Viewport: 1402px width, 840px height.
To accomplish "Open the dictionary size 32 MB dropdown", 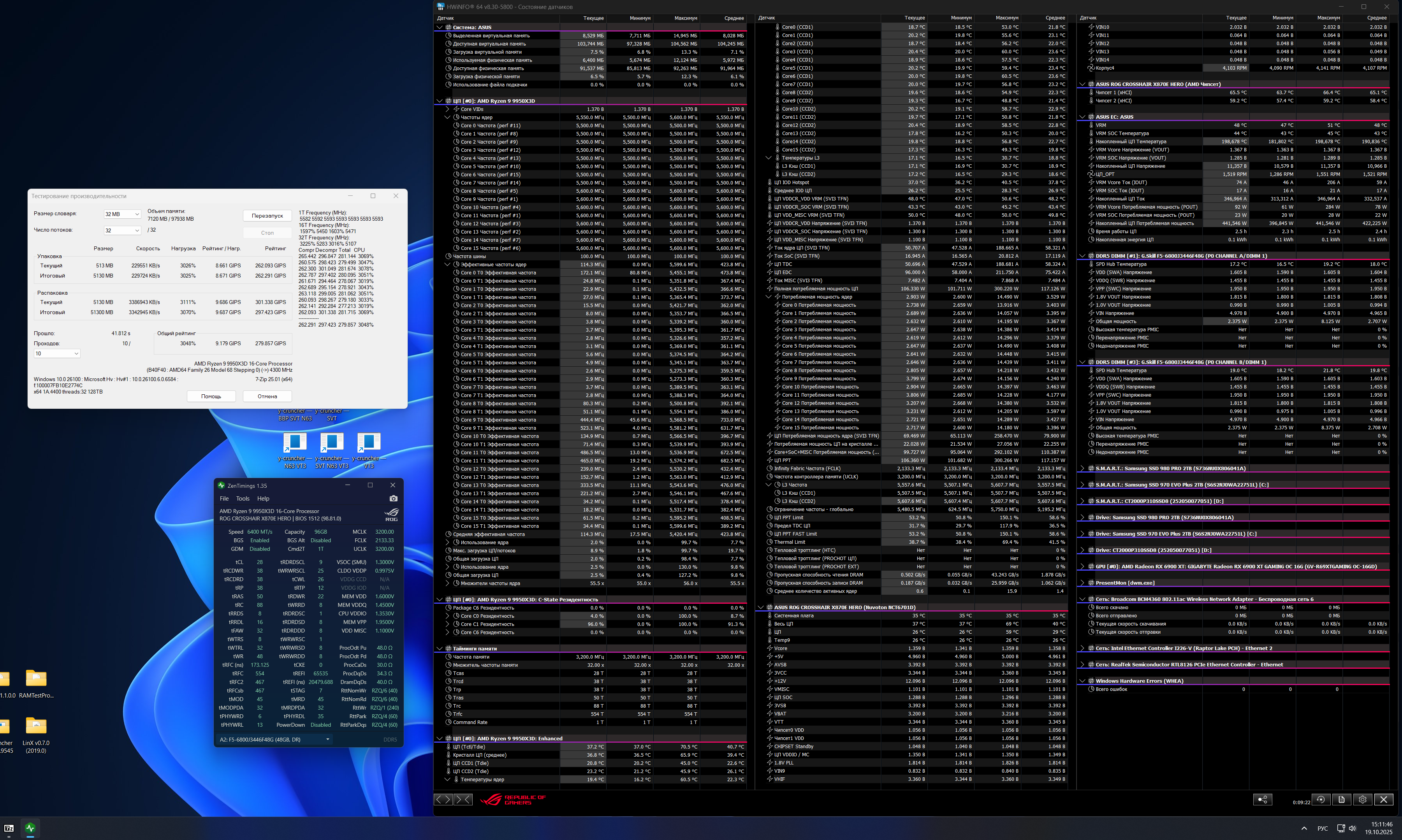I will [x=122, y=214].
